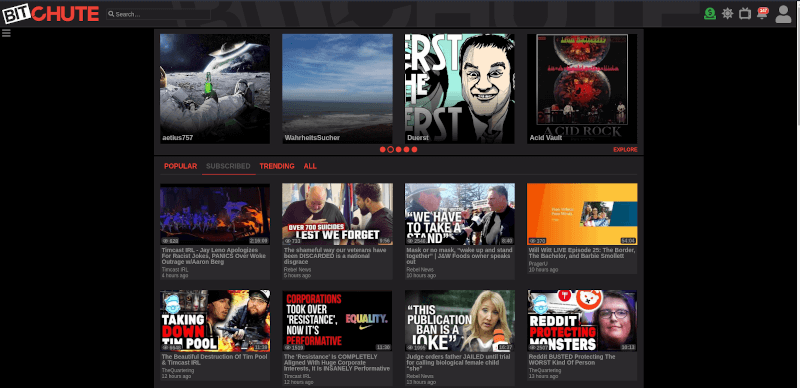Click the green donate money icon
Image resolution: width=800 pixels, height=388 pixels.
pos(710,14)
